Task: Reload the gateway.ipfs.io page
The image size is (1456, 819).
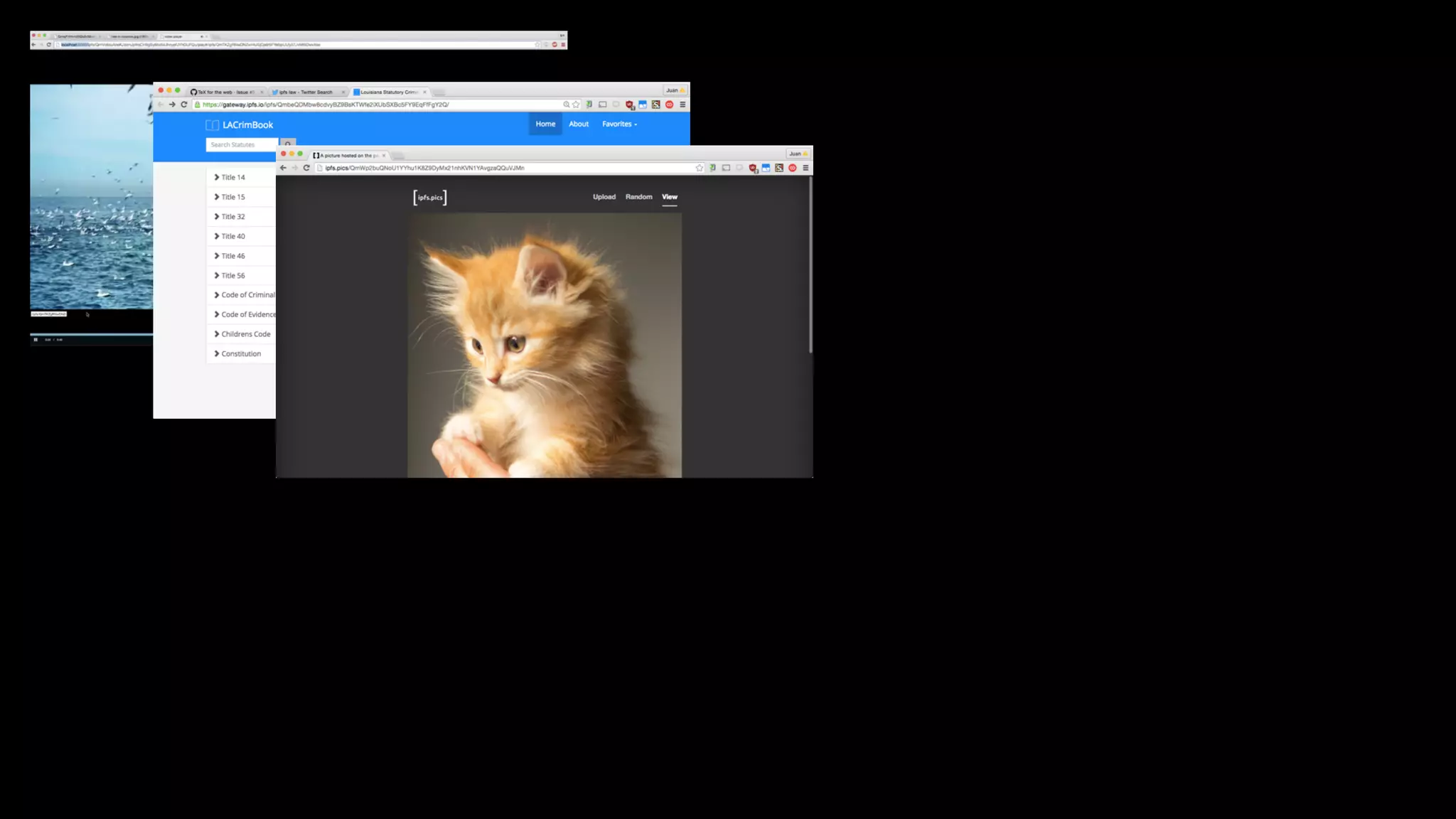Action: 183,105
